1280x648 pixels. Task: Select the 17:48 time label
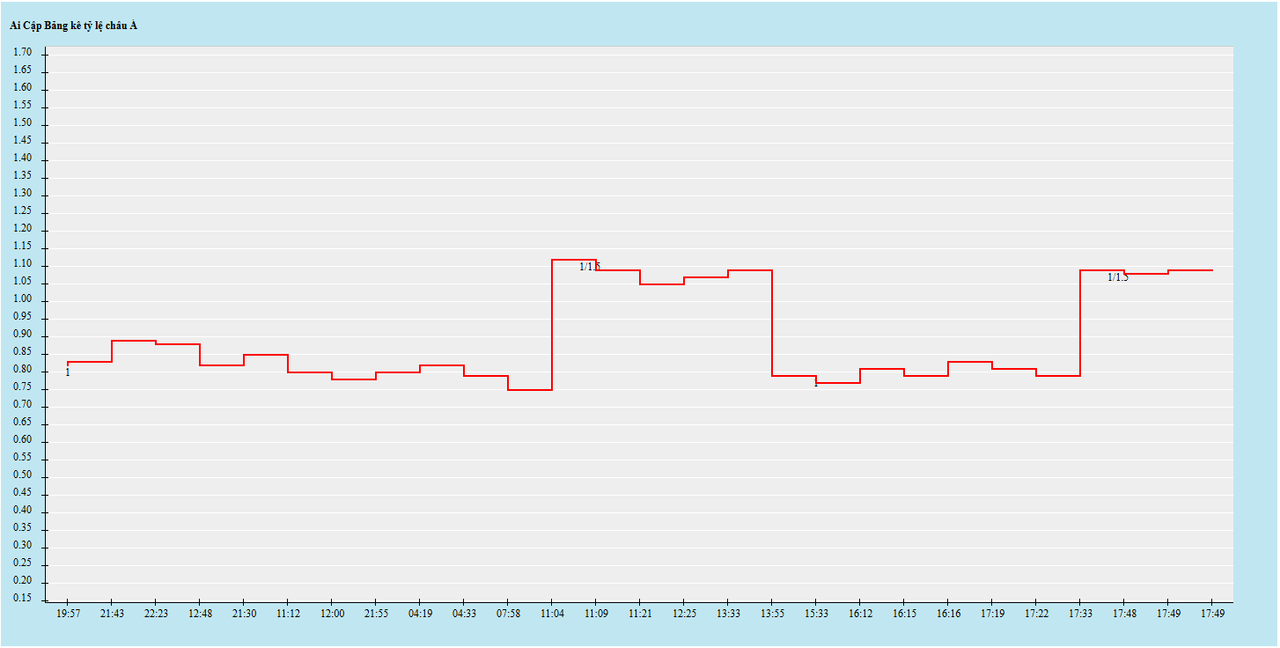click(1124, 614)
